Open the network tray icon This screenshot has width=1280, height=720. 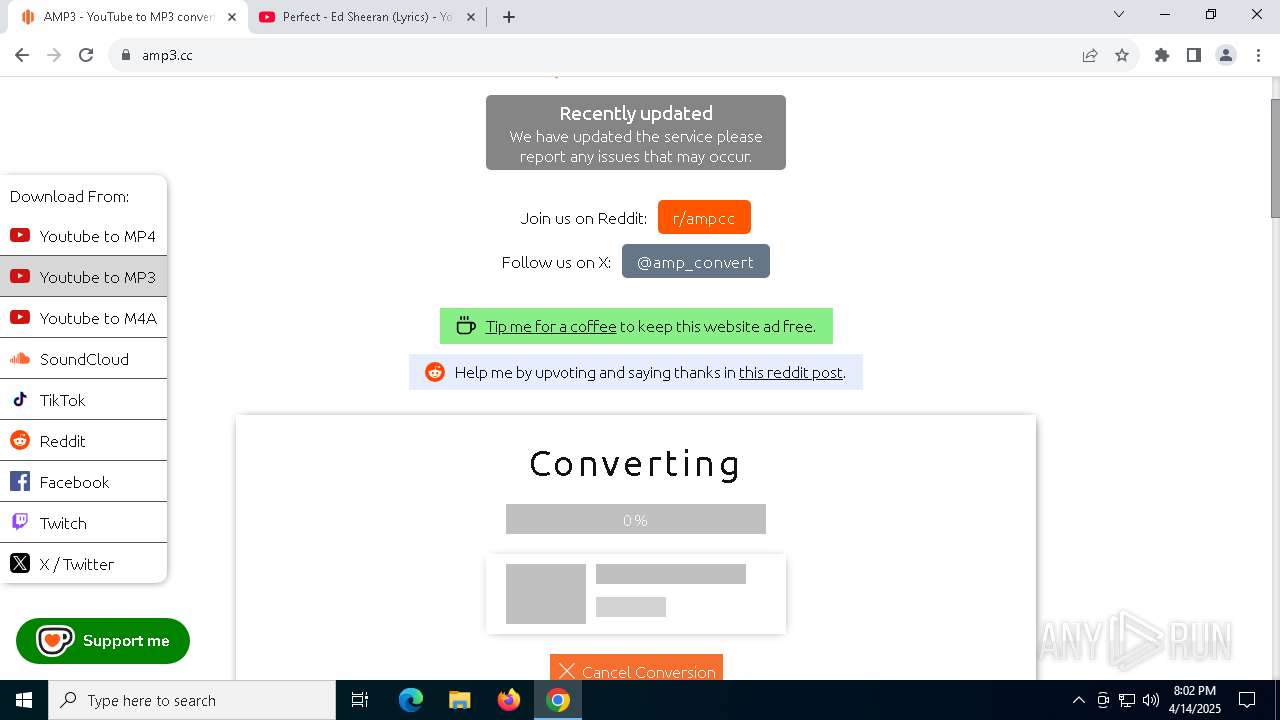pyautogui.click(x=1127, y=700)
